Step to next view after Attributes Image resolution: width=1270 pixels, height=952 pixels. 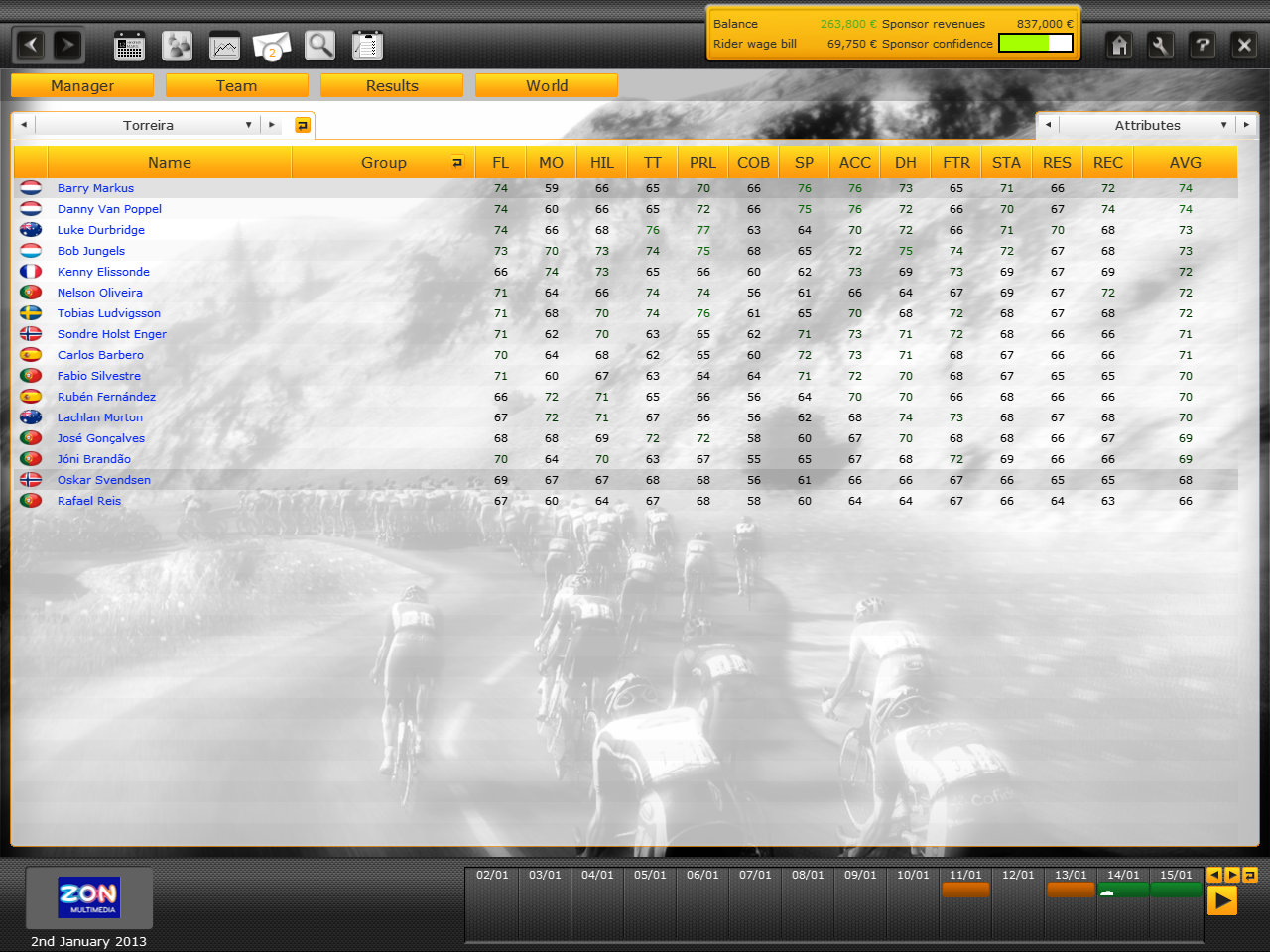click(1246, 125)
